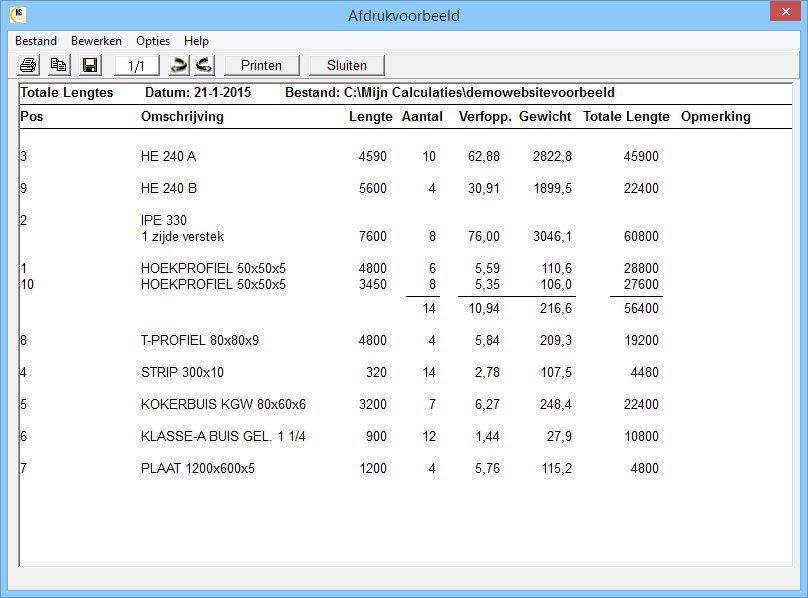This screenshot has width=808, height=598.
Task: Select HOEKPROFIEL 50x50x5 in Pos 10 row
Action: pos(213,284)
